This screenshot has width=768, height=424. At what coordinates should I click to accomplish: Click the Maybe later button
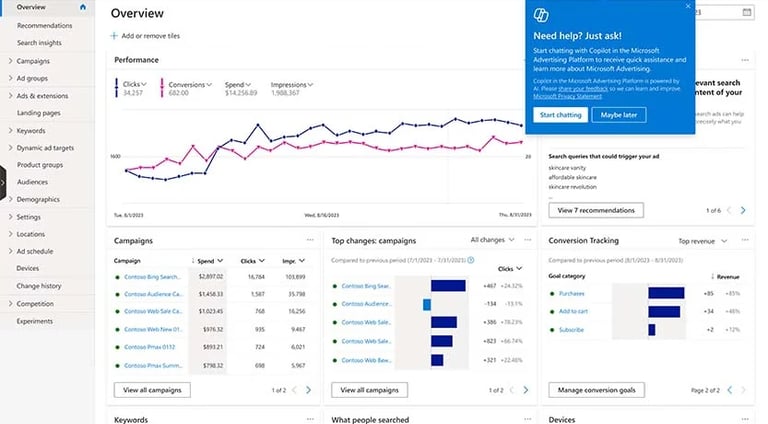click(x=619, y=115)
